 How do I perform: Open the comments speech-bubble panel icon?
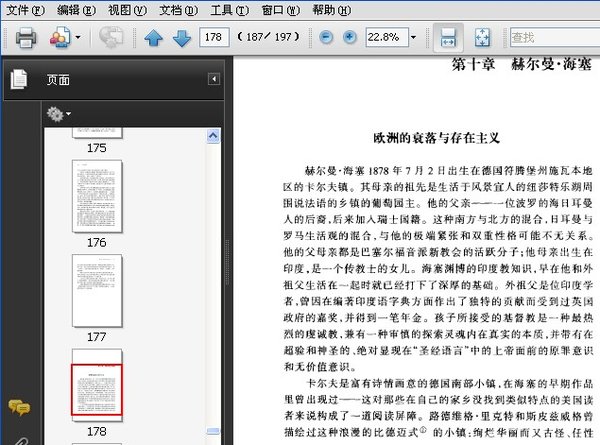(x=19, y=408)
